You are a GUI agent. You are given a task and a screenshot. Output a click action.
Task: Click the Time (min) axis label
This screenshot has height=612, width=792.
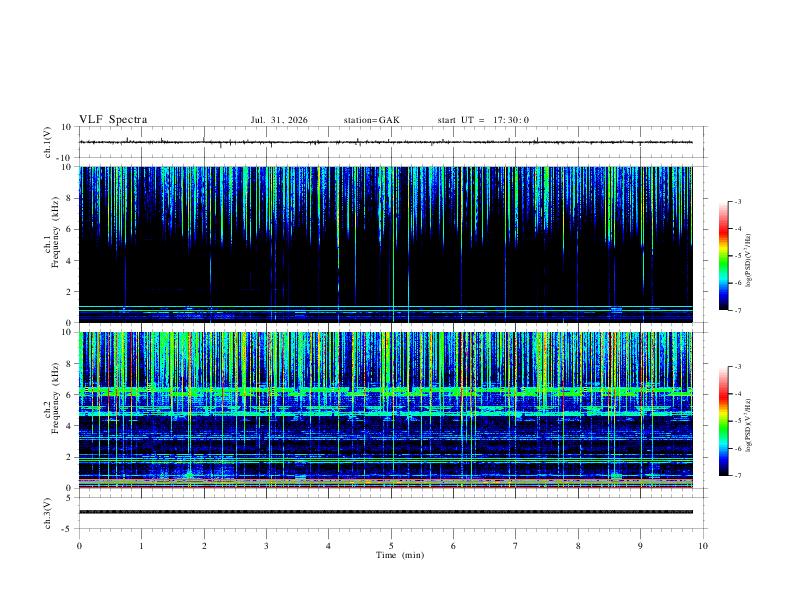(400, 555)
